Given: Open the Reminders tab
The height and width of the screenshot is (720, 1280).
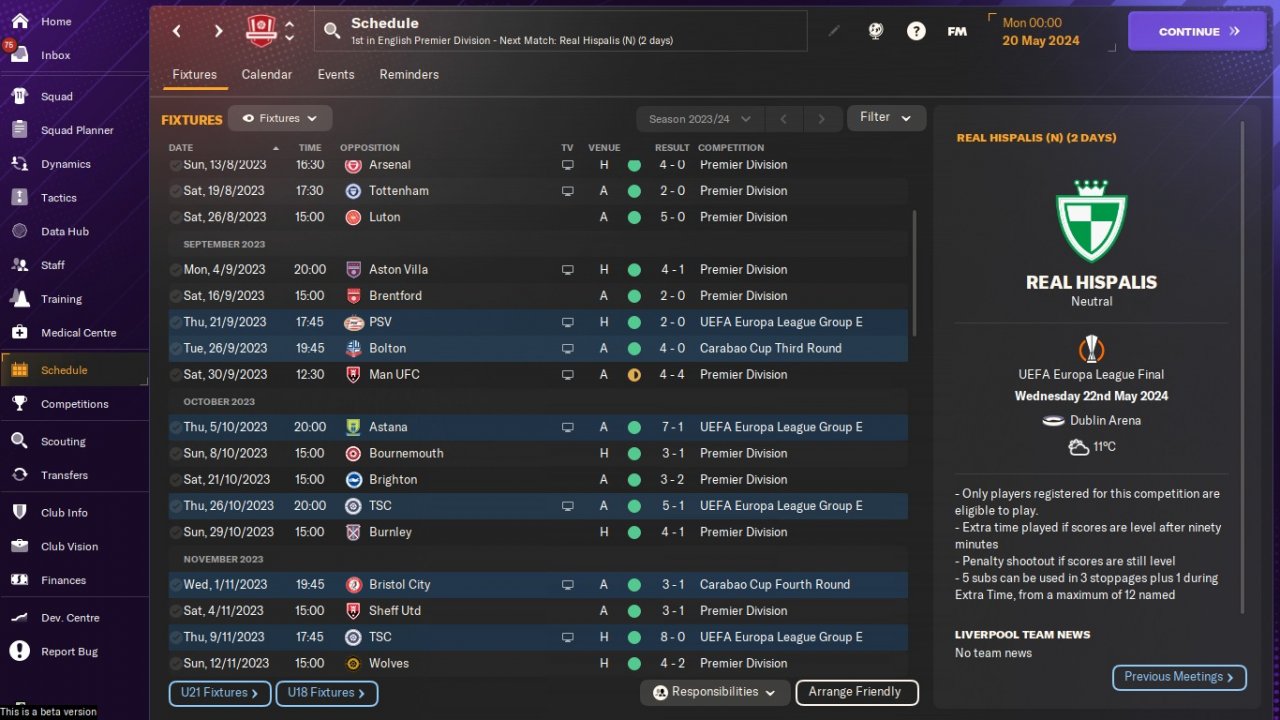Looking at the screenshot, I should click(x=409, y=75).
